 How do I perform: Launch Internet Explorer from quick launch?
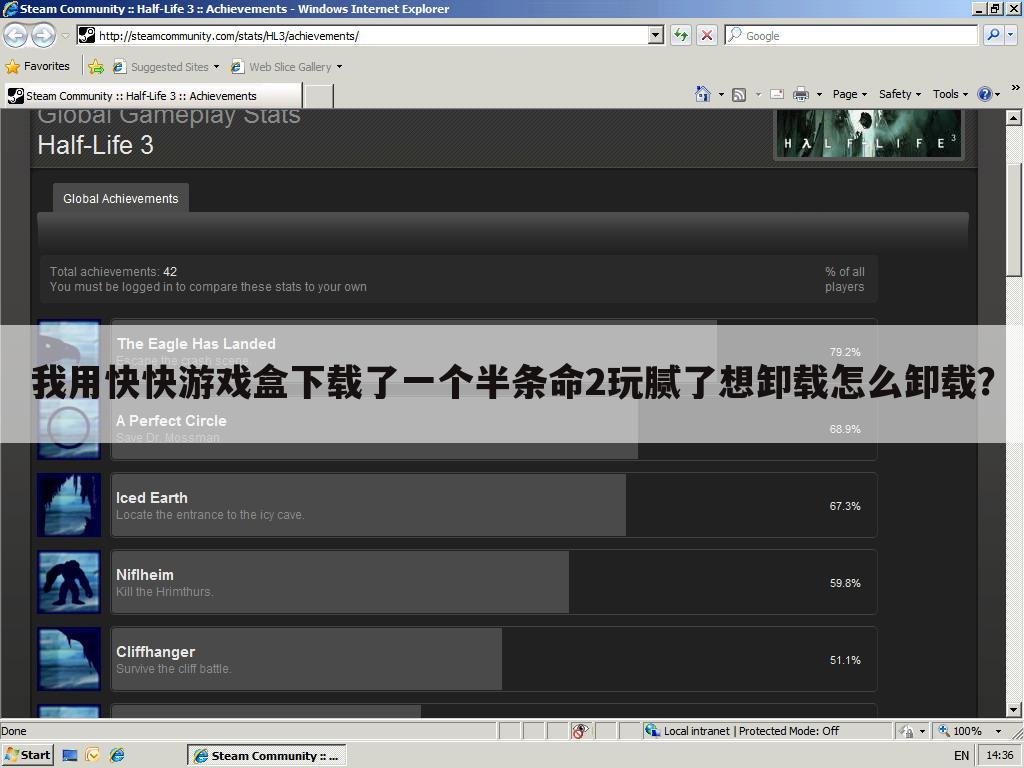tap(117, 755)
